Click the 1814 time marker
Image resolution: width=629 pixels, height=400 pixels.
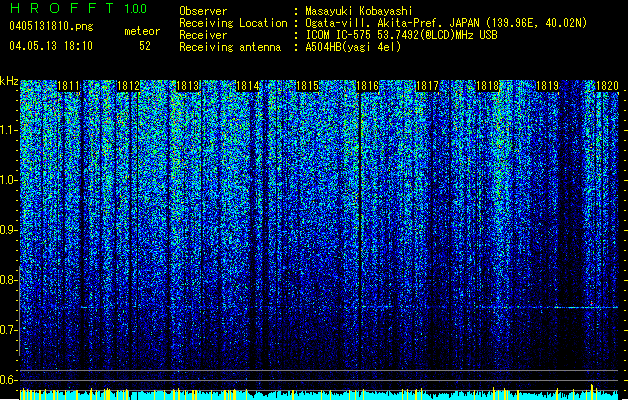(248, 86)
